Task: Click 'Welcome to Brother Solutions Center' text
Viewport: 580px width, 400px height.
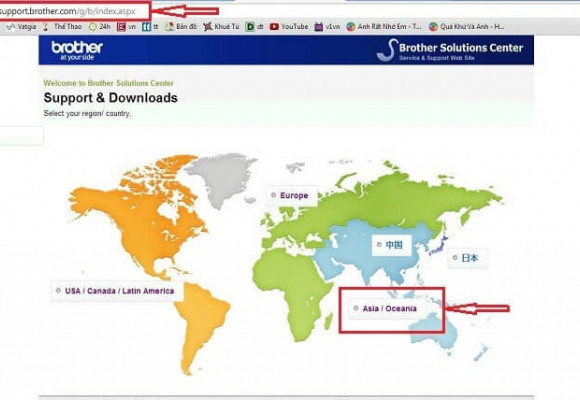Action: (108, 83)
